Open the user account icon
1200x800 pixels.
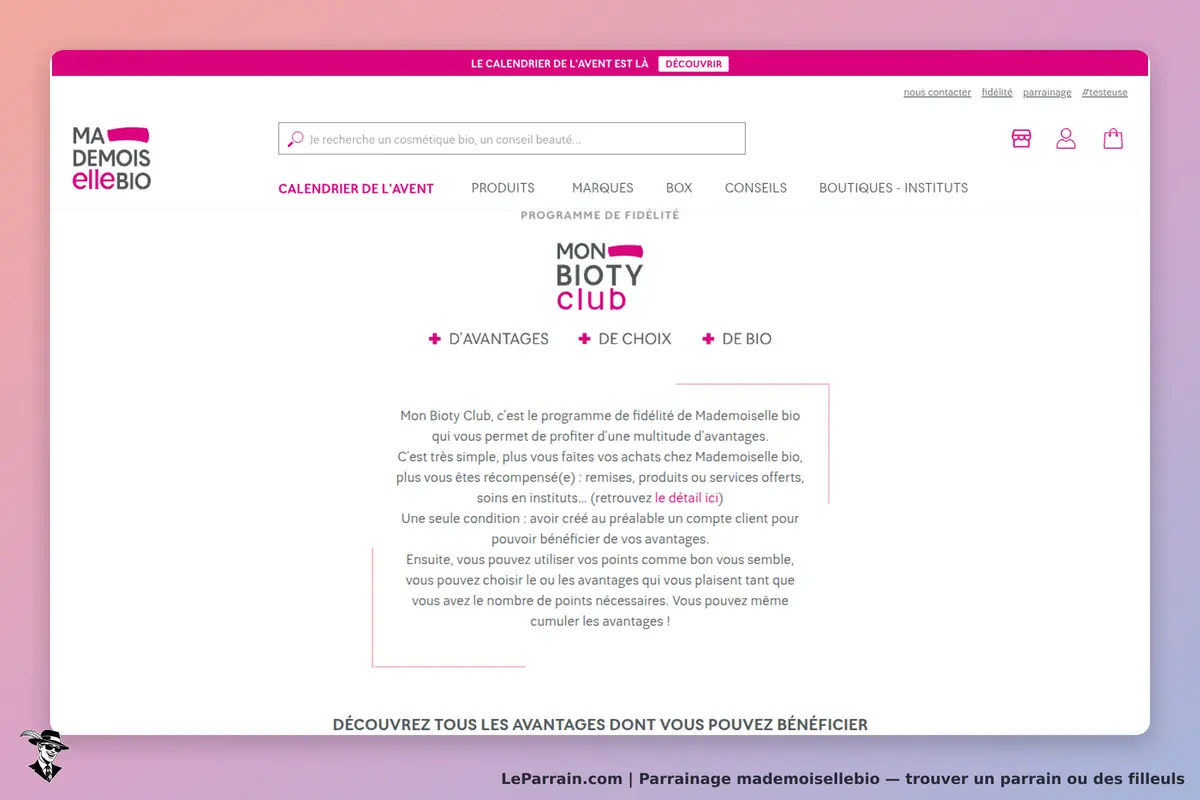point(1066,139)
